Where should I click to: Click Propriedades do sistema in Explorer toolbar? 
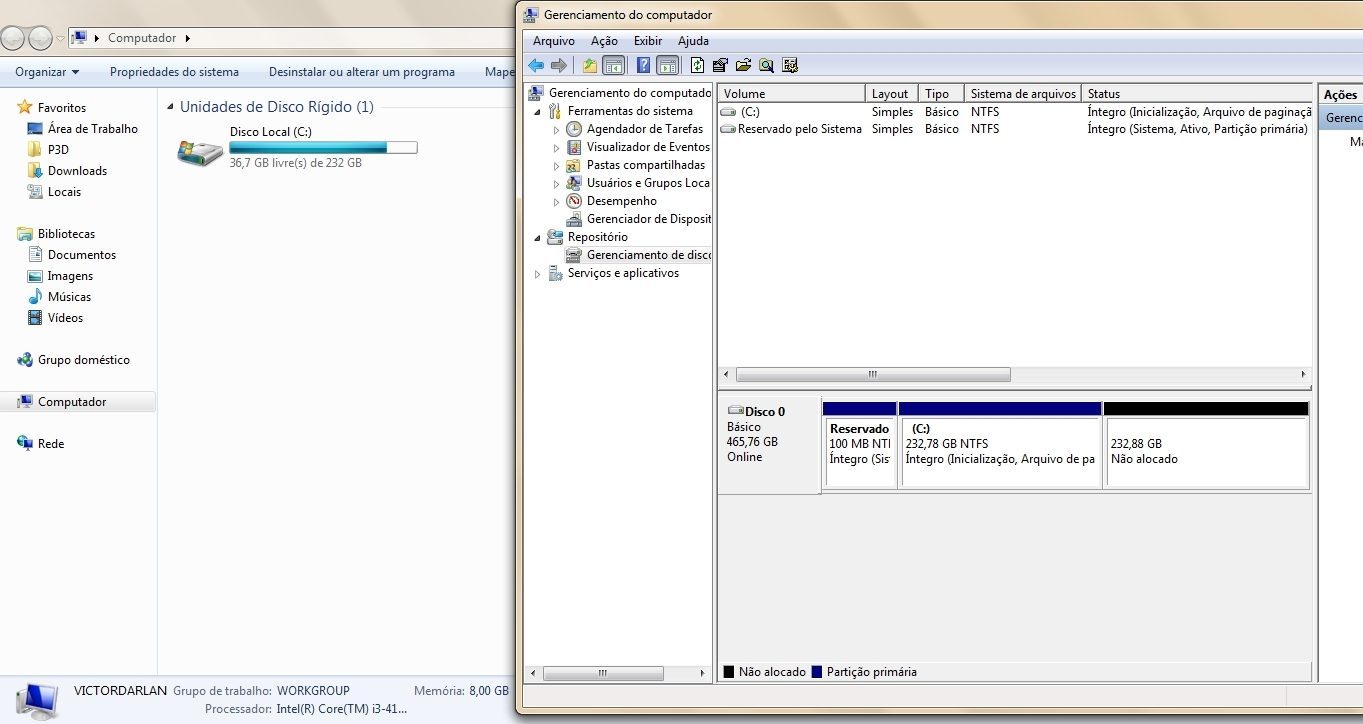click(x=174, y=72)
